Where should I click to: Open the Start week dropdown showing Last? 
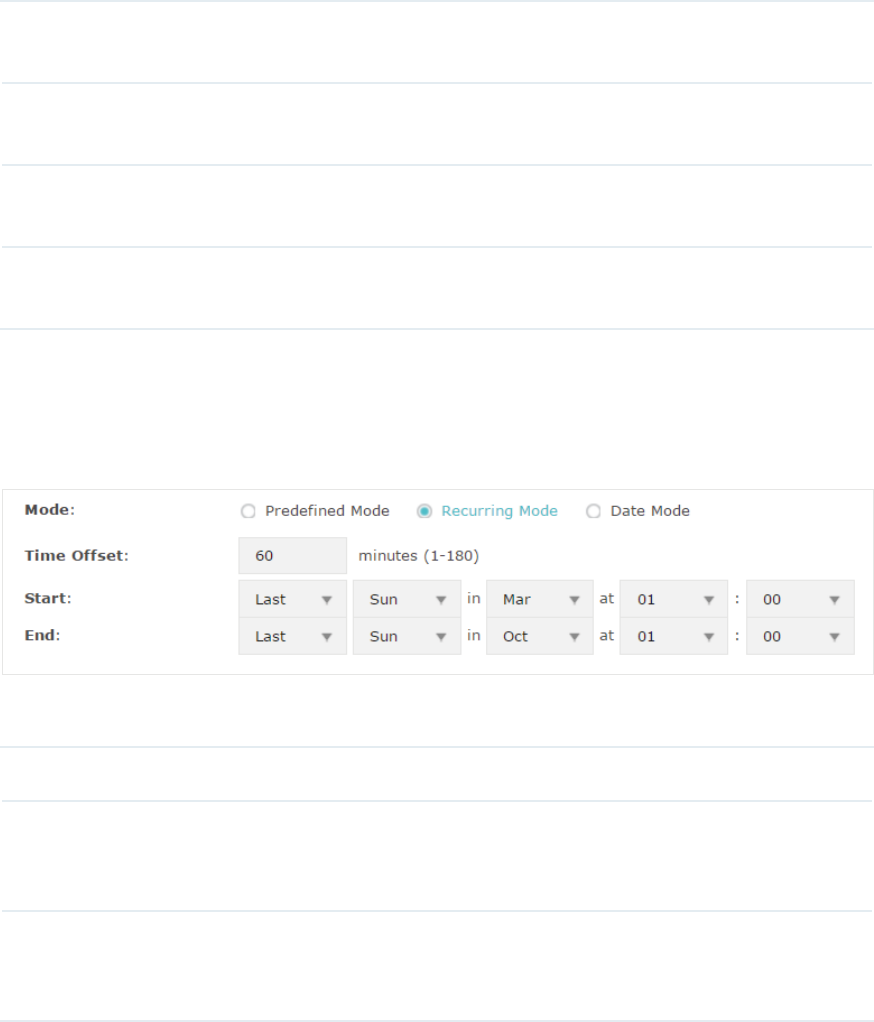pyautogui.click(x=293, y=599)
